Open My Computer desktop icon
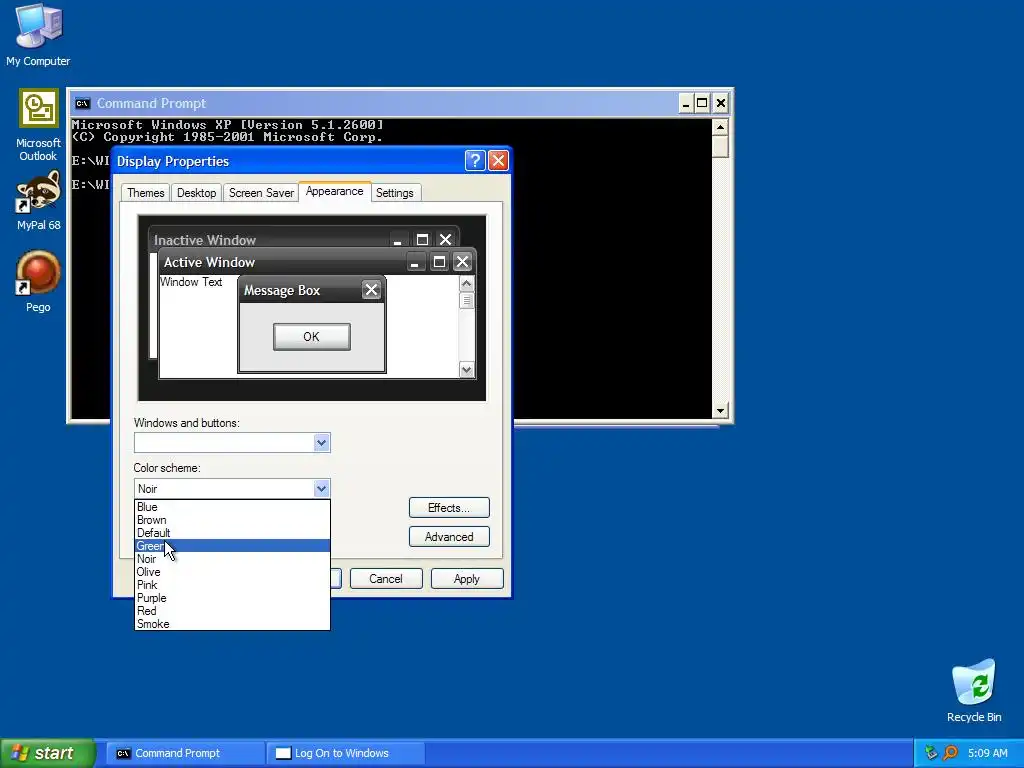1024x768 pixels. pyautogui.click(x=38, y=35)
